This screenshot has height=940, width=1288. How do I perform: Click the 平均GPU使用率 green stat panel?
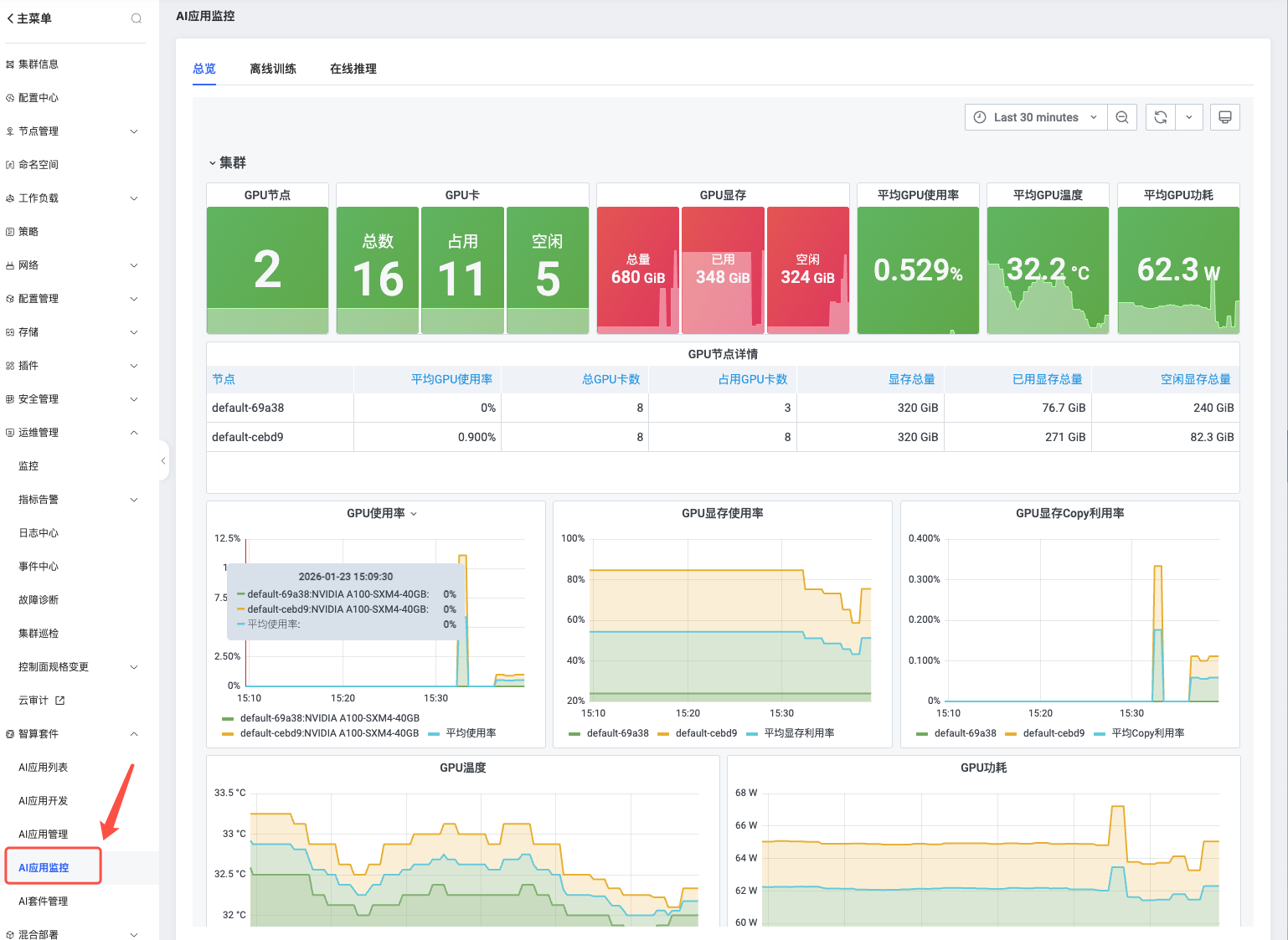[918, 270]
